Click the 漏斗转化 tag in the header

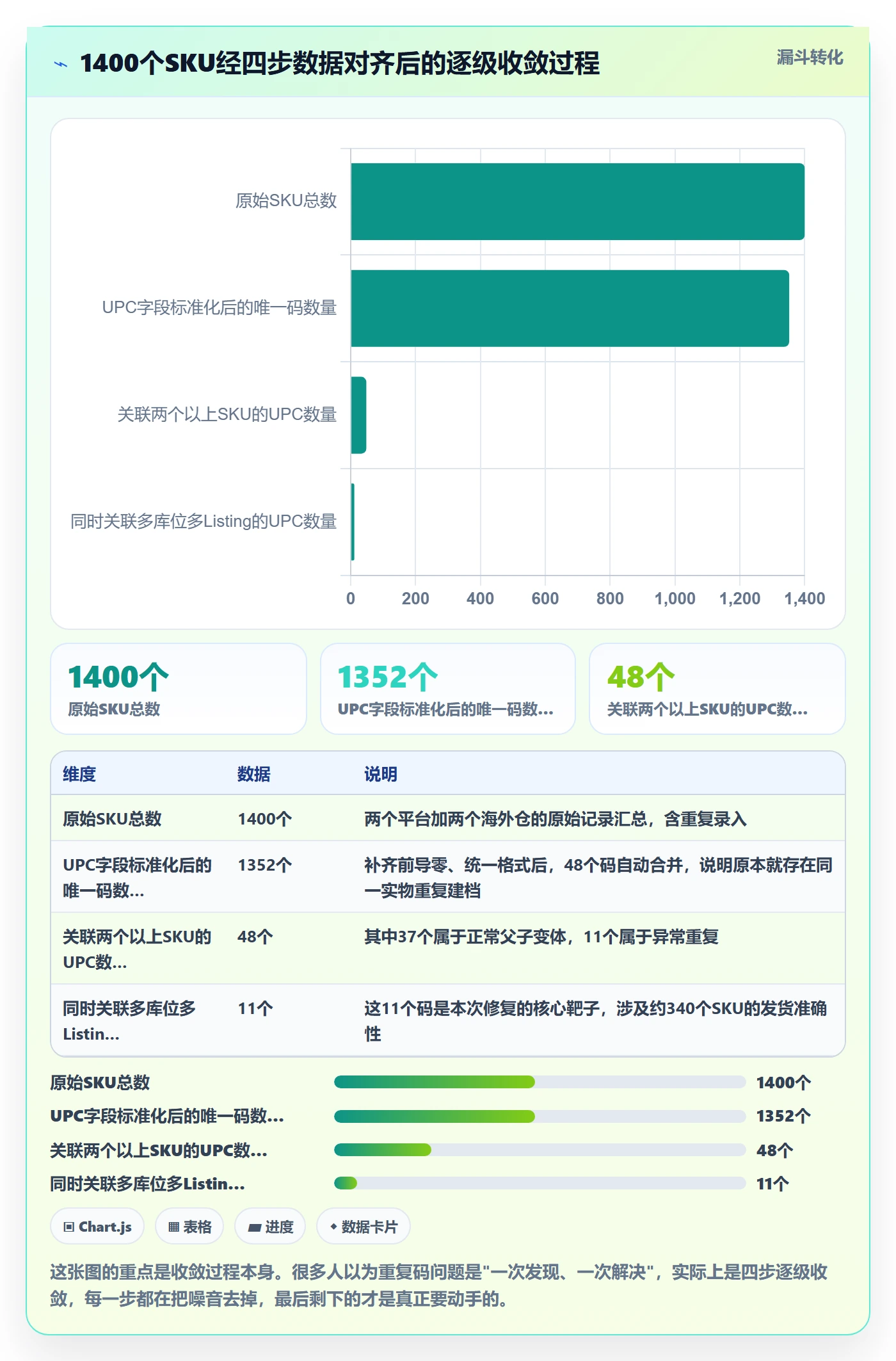(x=810, y=58)
